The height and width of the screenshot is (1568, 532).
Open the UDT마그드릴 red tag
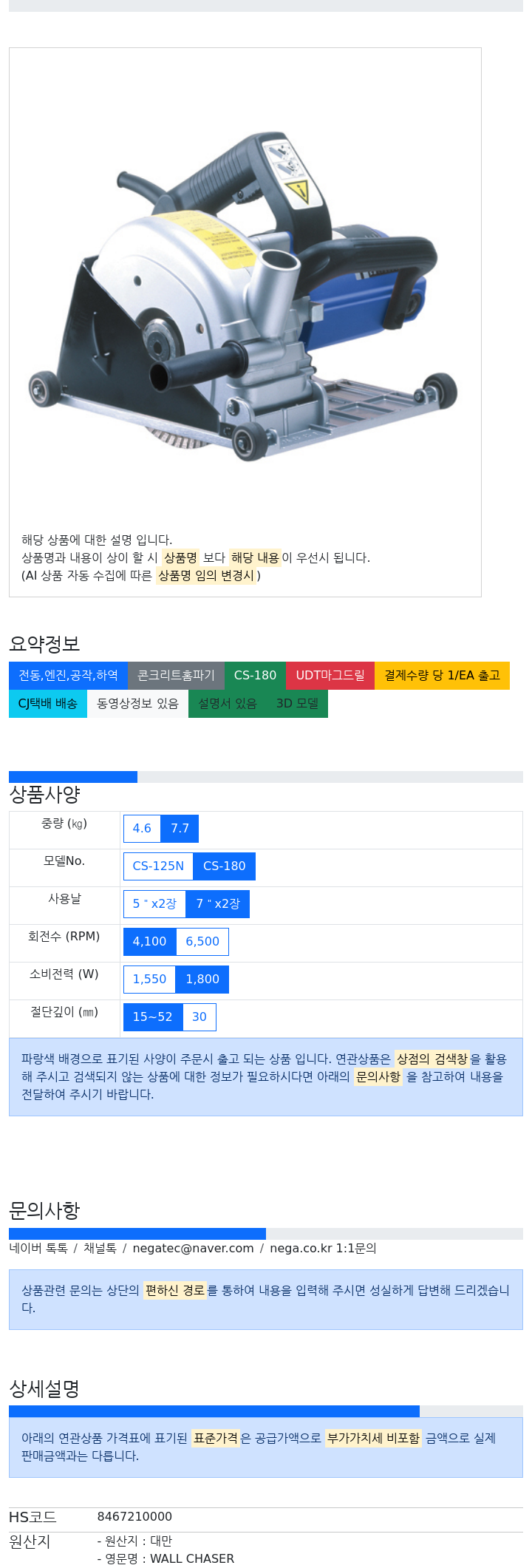pyautogui.click(x=330, y=676)
